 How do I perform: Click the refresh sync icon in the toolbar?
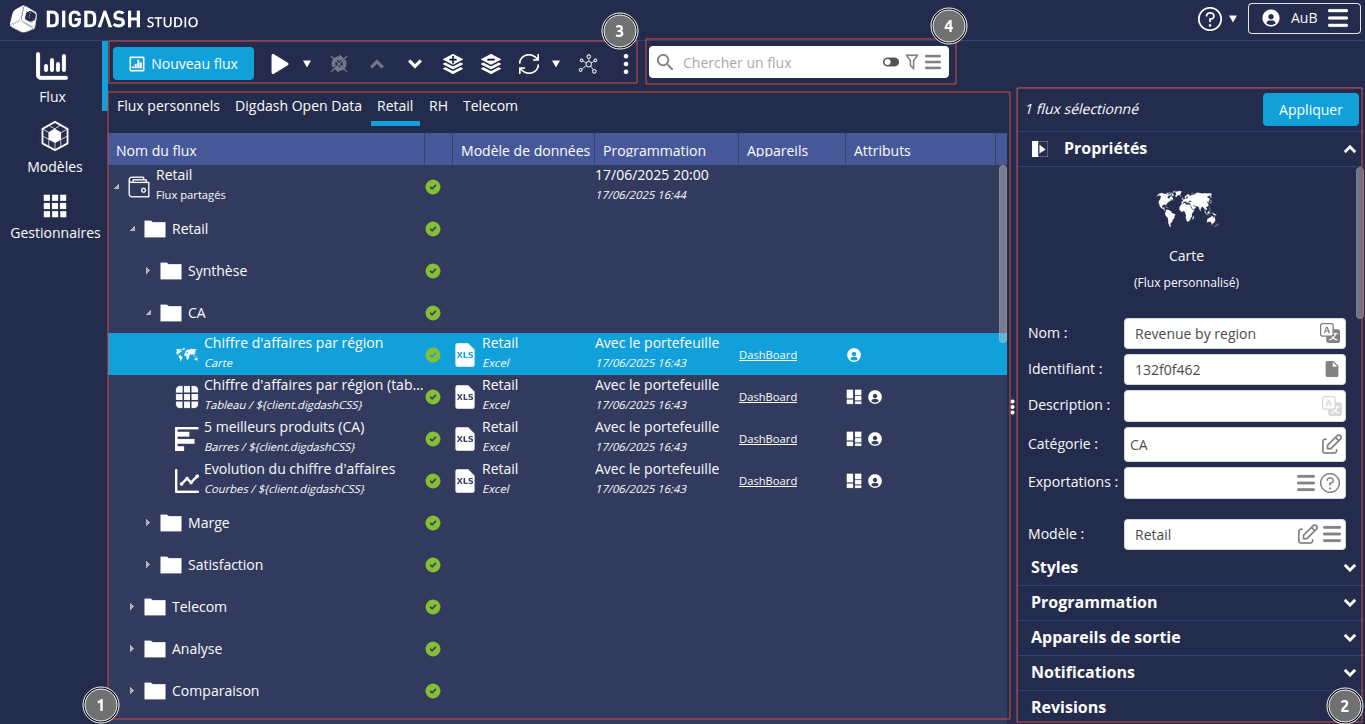pyautogui.click(x=529, y=64)
